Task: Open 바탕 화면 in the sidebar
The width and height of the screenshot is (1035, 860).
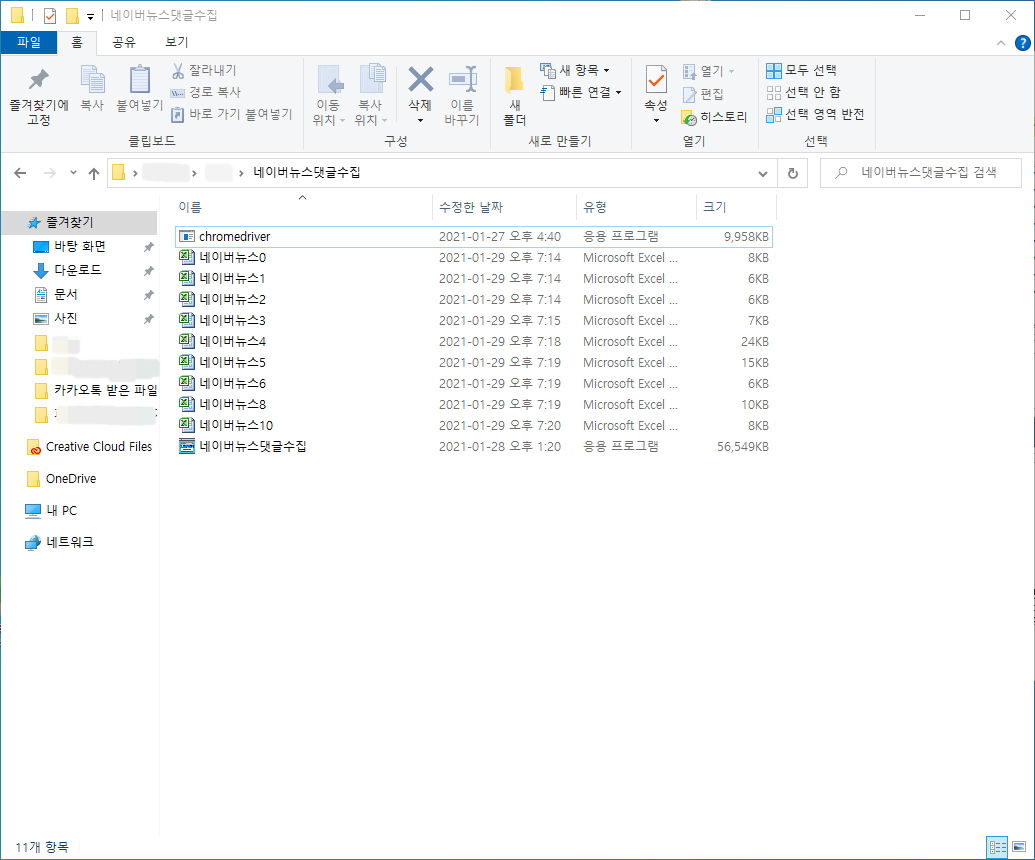Action: (79, 247)
